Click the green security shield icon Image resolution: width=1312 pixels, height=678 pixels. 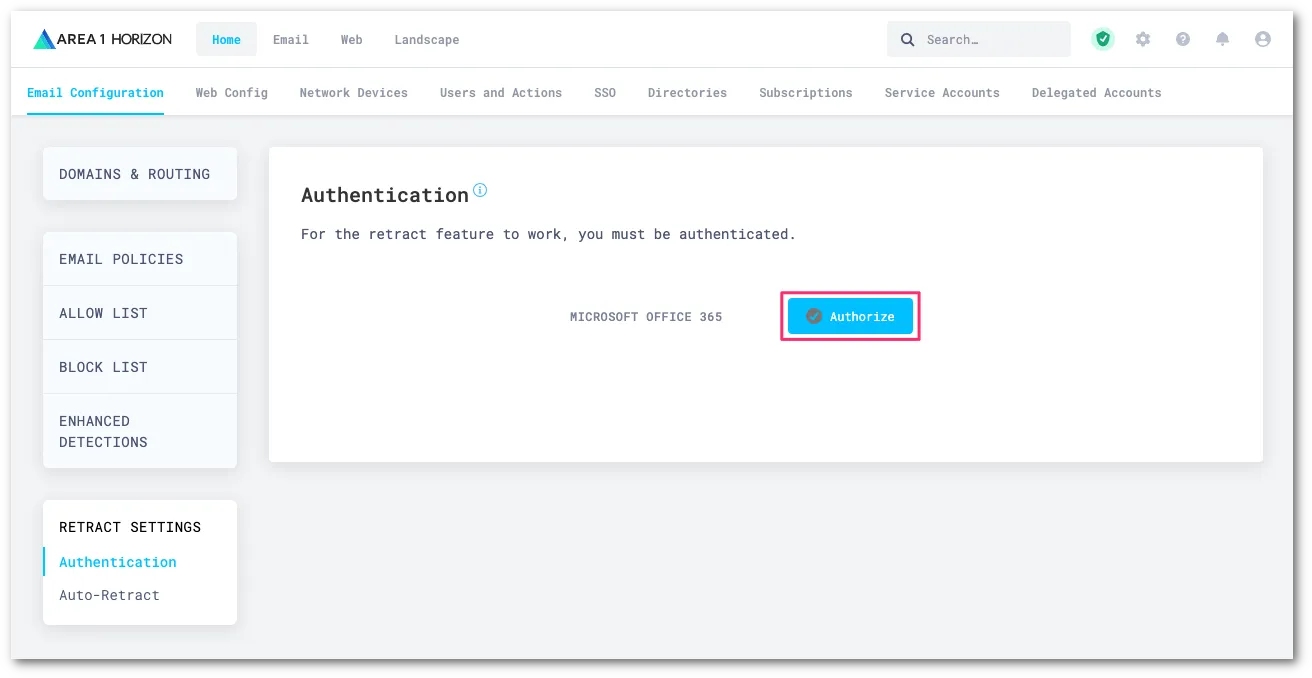[x=1103, y=39]
